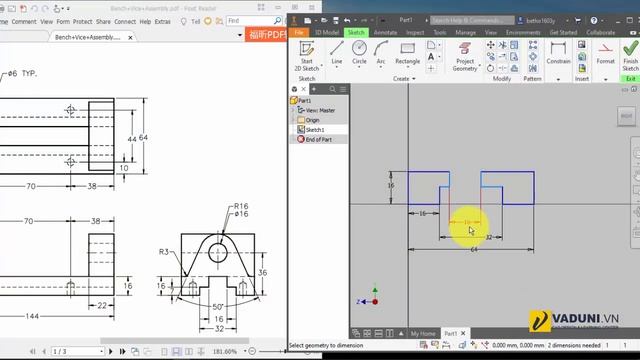This screenshot has width=640, height=360.
Task: Select the Move tool in Modify panel
Action: tap(491, 45)
